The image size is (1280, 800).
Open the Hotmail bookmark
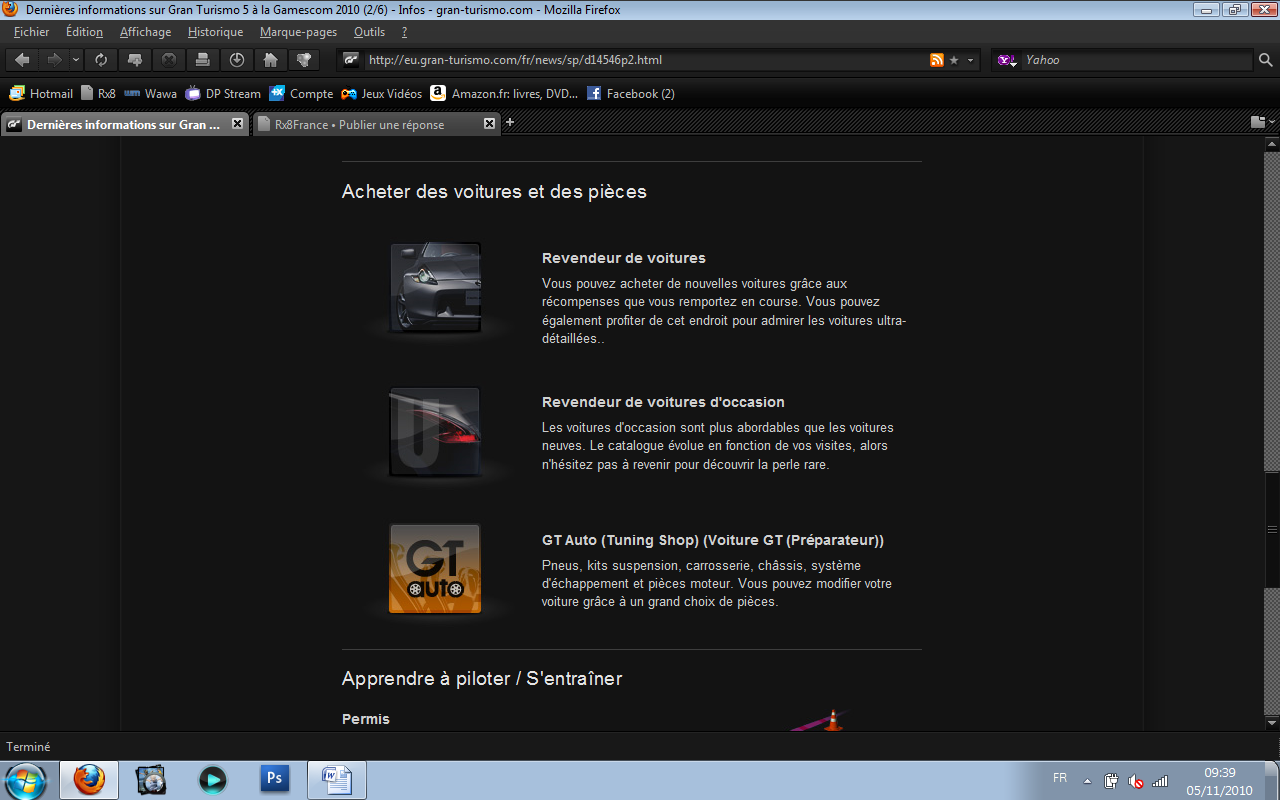point(41,94)
